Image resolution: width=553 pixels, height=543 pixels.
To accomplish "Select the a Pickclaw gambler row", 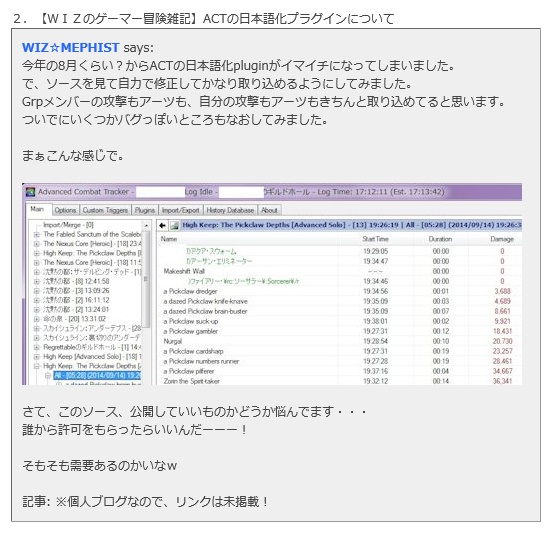I will pos(340,331).
